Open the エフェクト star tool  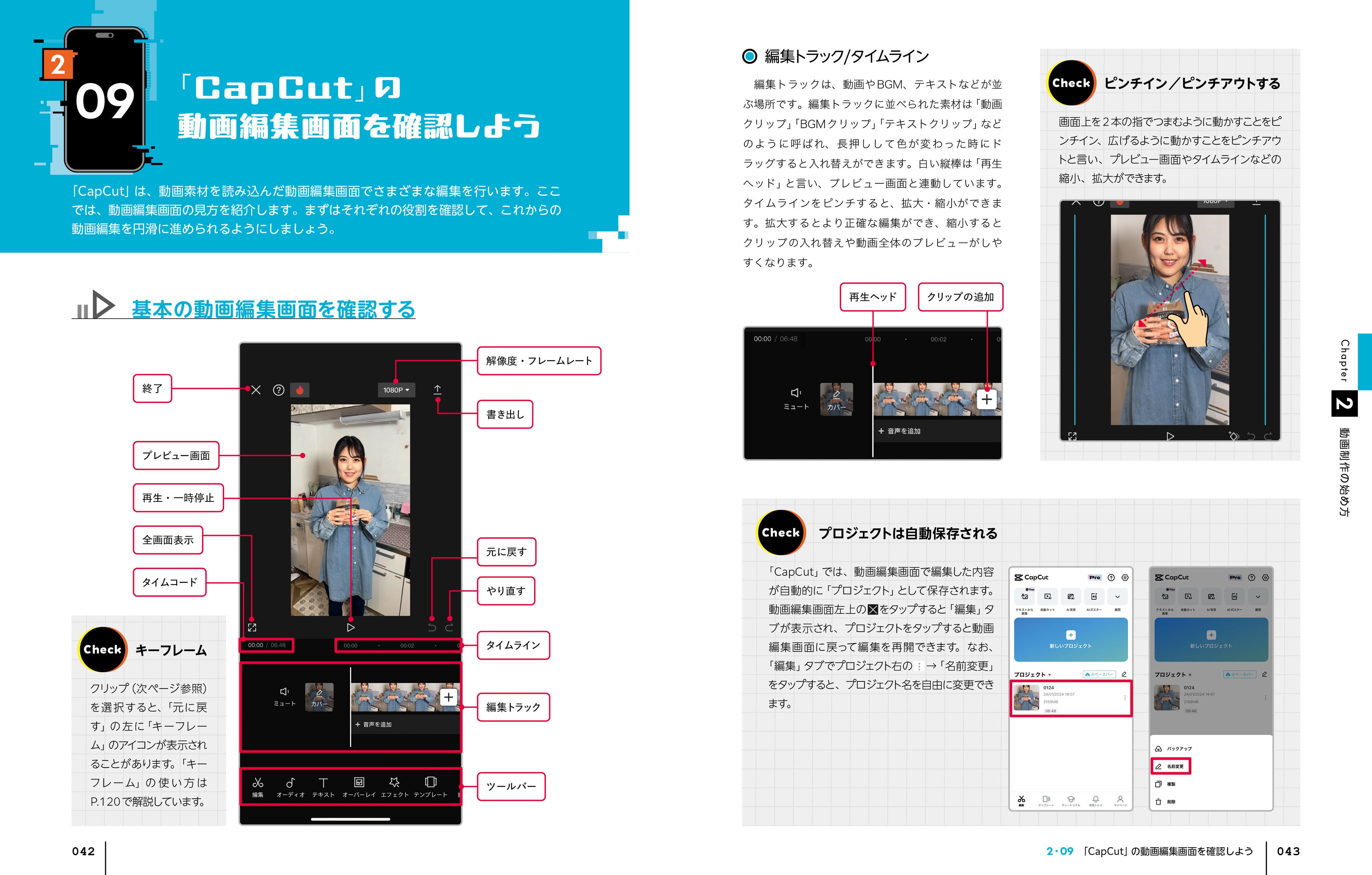[395, 783]
